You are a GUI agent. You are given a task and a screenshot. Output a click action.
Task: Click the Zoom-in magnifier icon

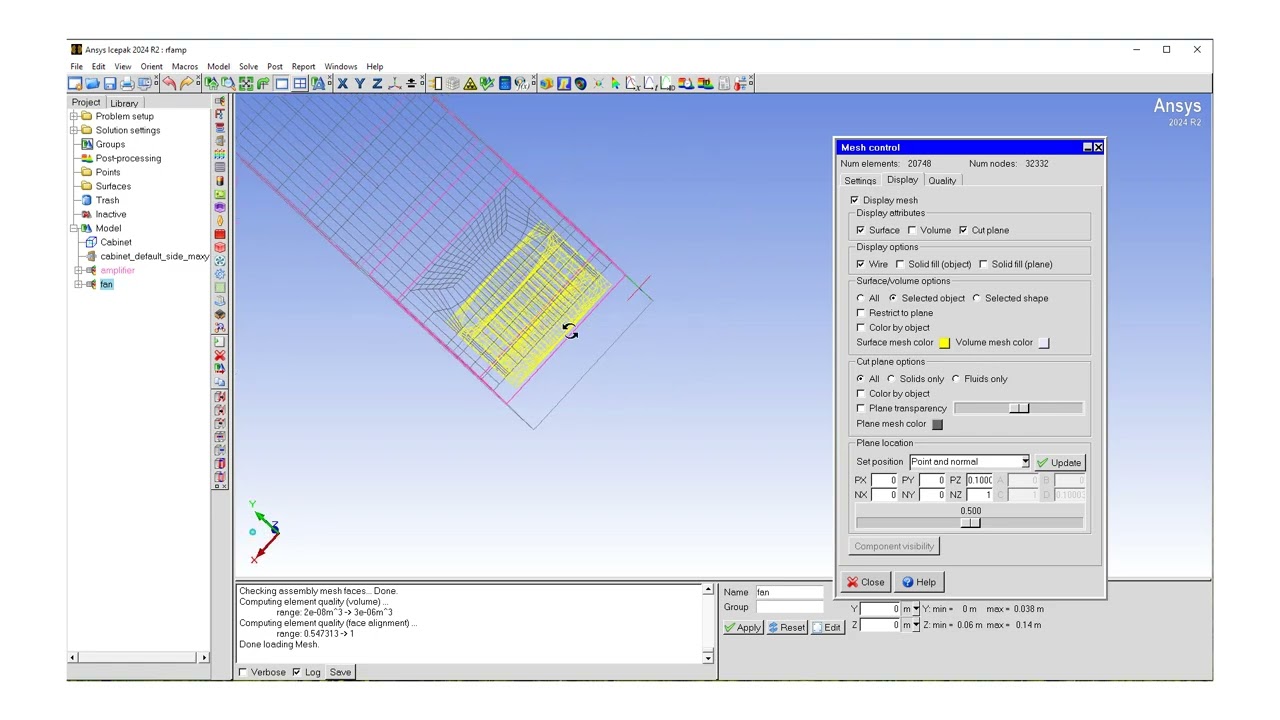tap(228, 84)
